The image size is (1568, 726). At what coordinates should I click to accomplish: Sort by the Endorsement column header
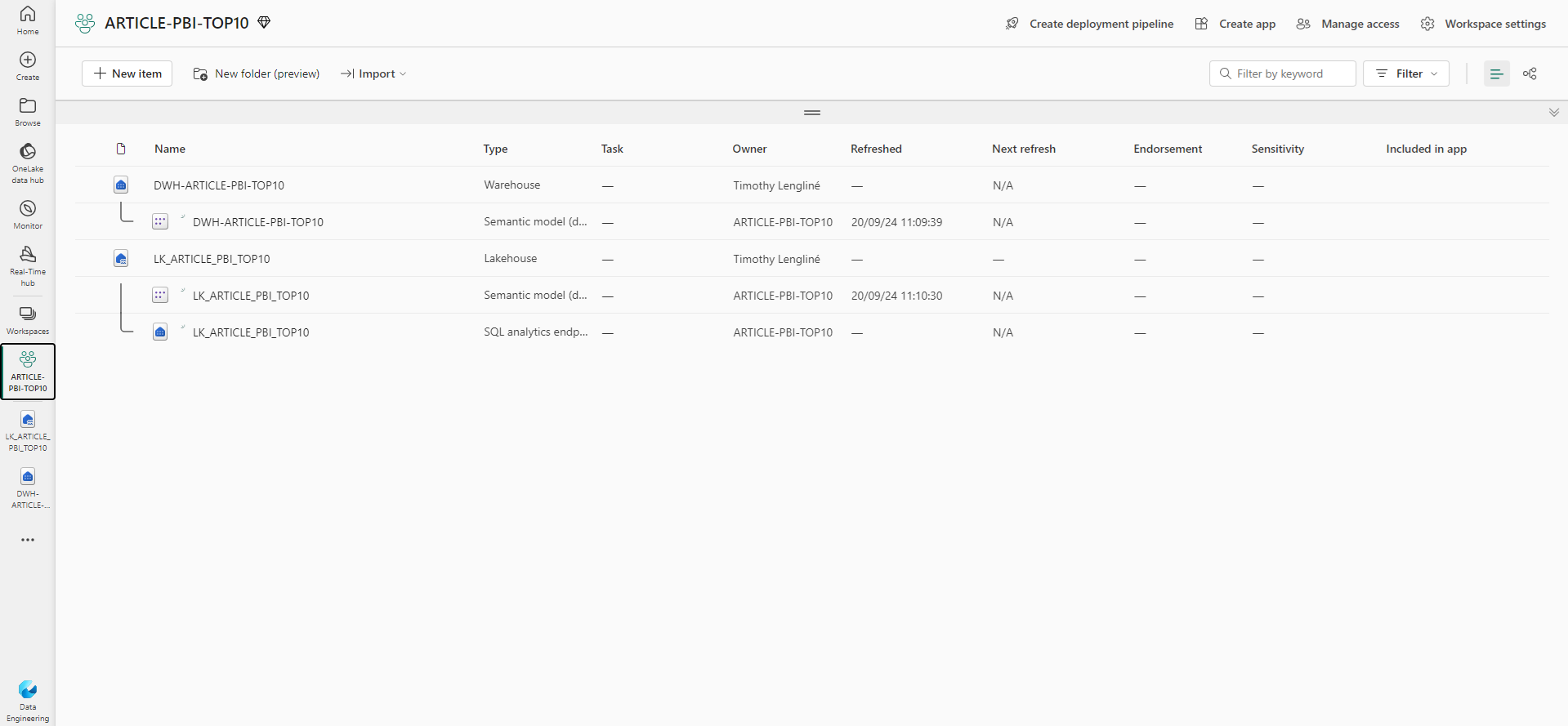pyautogui.click(x=1168, y=149)
